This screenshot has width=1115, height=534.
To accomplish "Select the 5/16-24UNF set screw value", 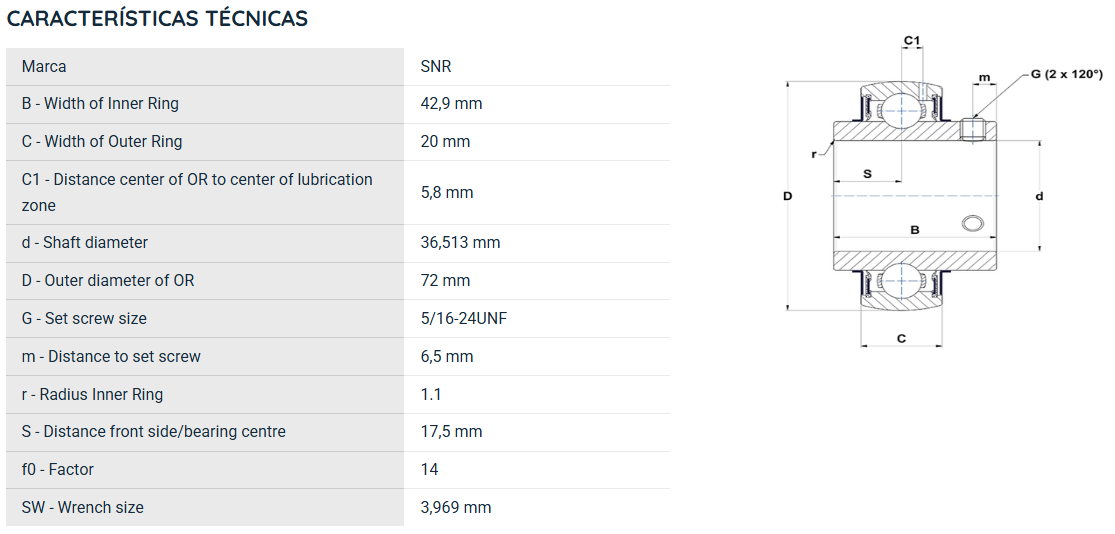I will pyautogui.click(x=464, y=319).
